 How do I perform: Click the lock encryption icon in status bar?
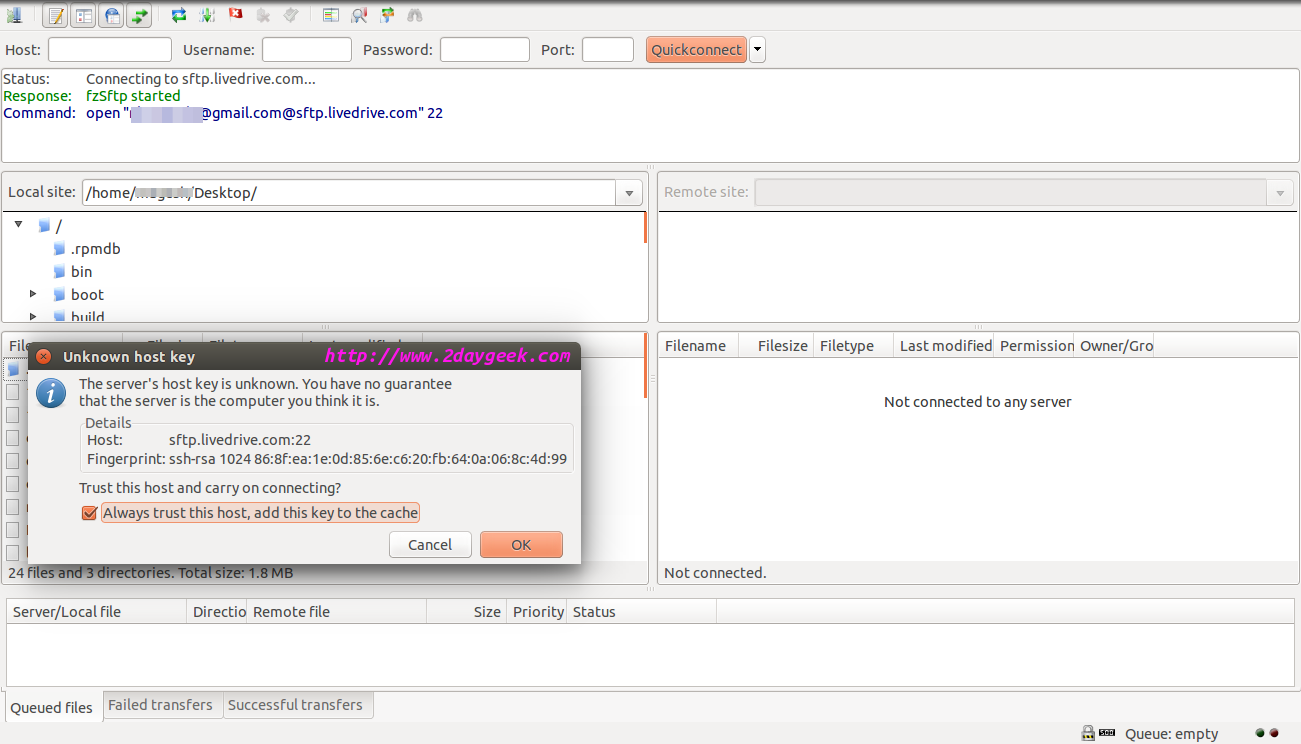1087,733
